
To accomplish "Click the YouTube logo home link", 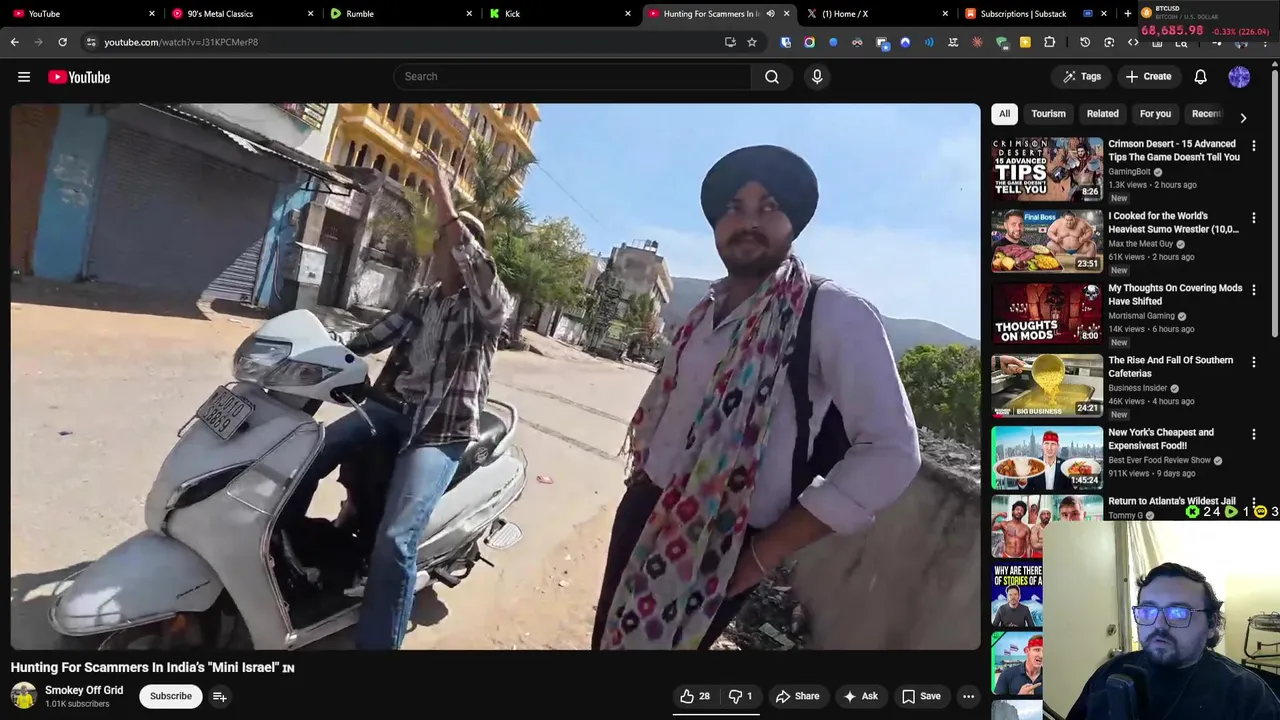I will coord(79,77).
